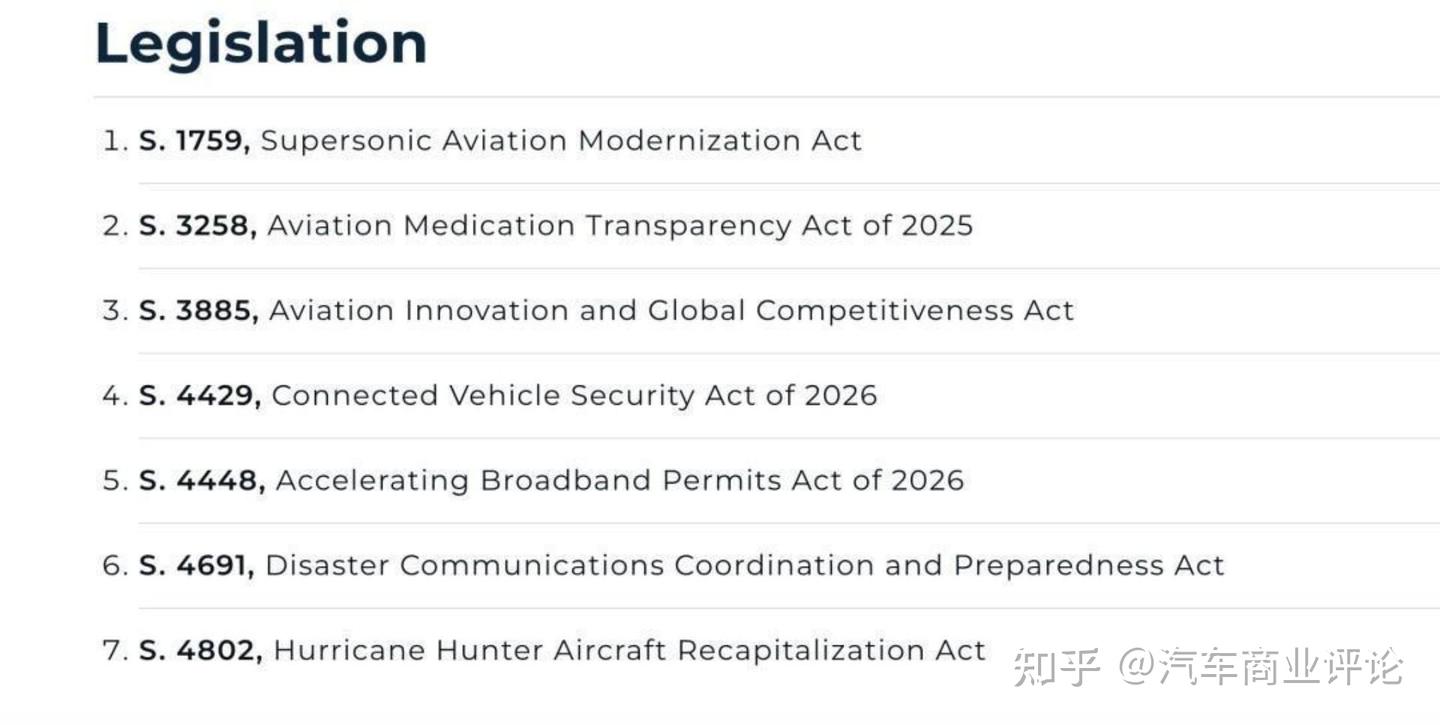Click the Legislation heading
The height and width of the screenshot is (725, 1440).
click(x=261, y=44)
